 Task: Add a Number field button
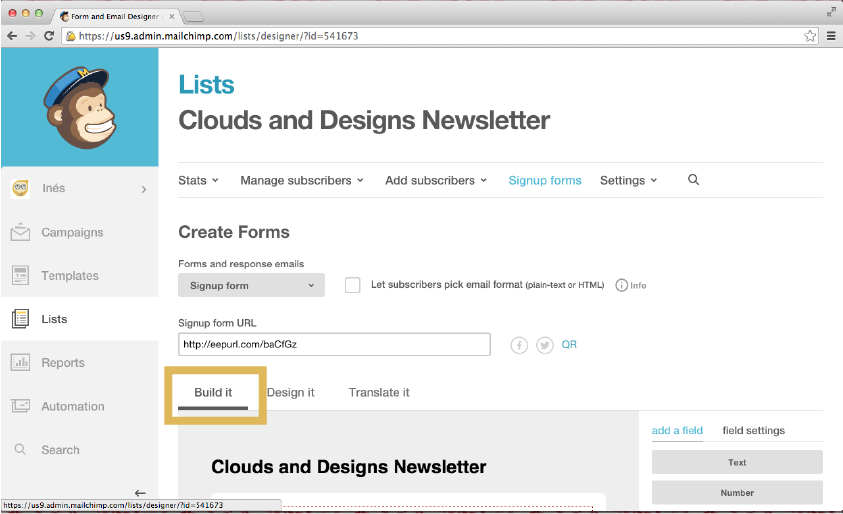tap(737, 492)
